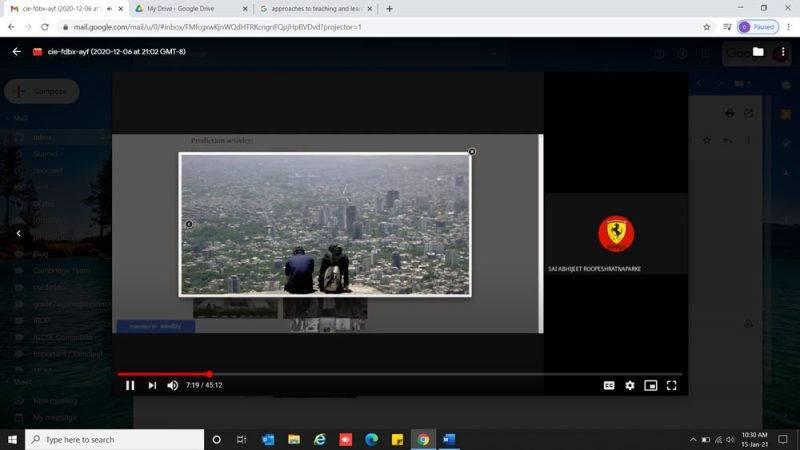Click the Paused profile button
This screenshot has width=800, height=450.
(x=758, y=27)
